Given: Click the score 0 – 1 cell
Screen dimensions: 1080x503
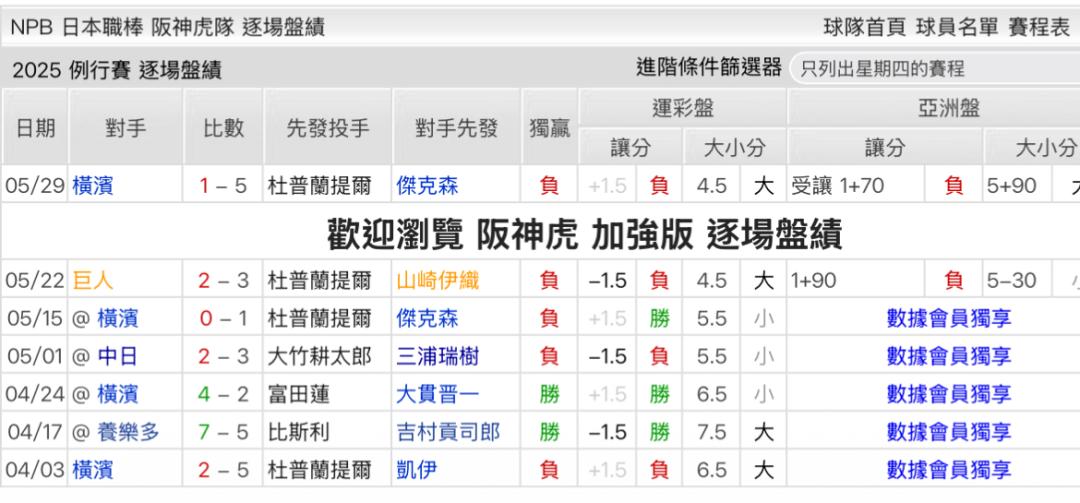Looking at the screenshot, I should coord(224,318).
